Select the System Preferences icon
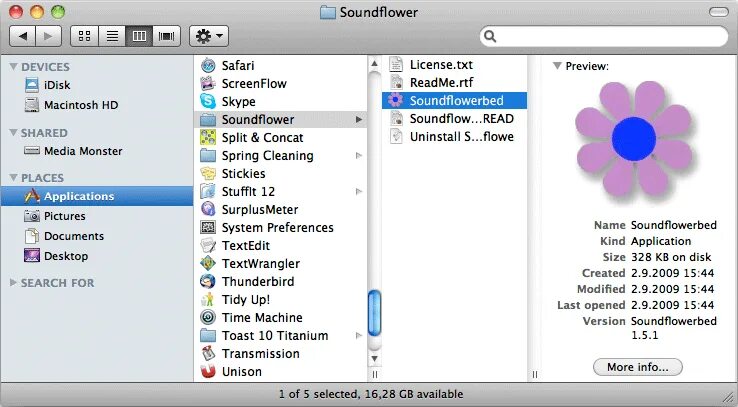 (208, 227)
